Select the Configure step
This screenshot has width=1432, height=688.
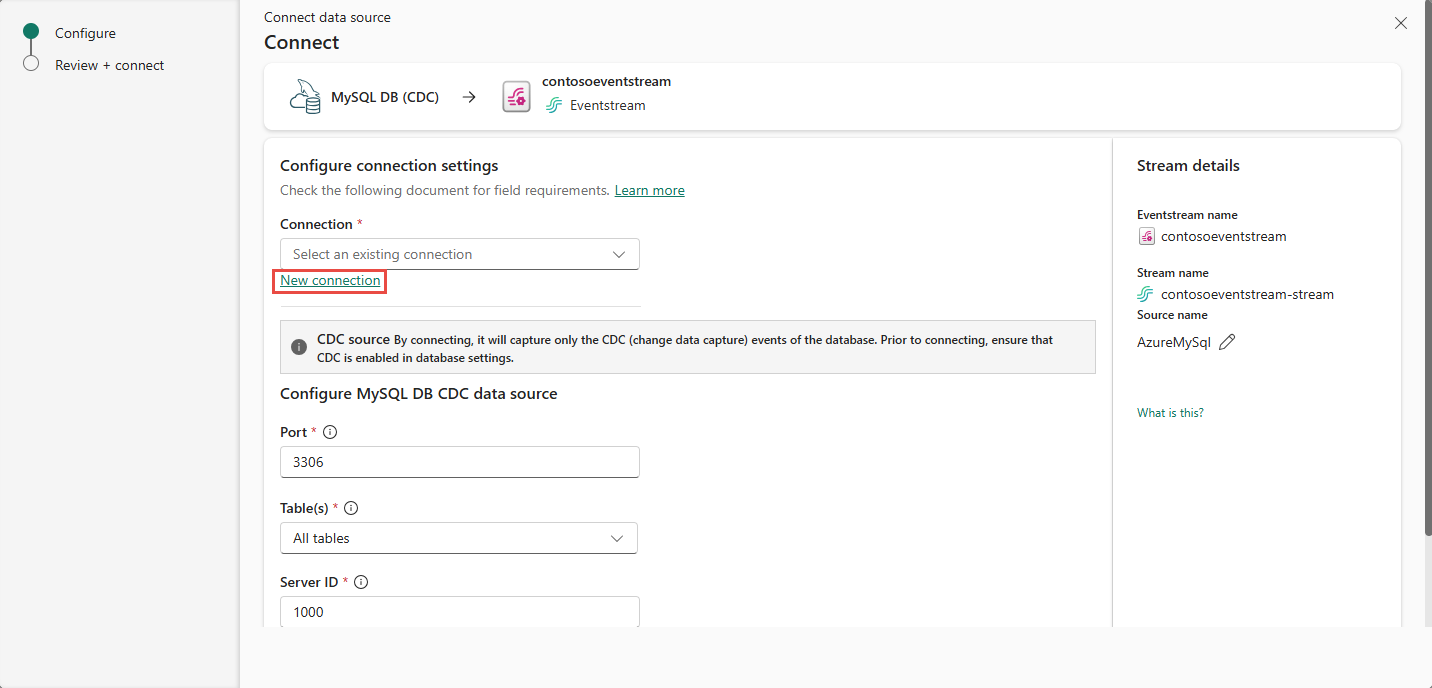point(85,33)
